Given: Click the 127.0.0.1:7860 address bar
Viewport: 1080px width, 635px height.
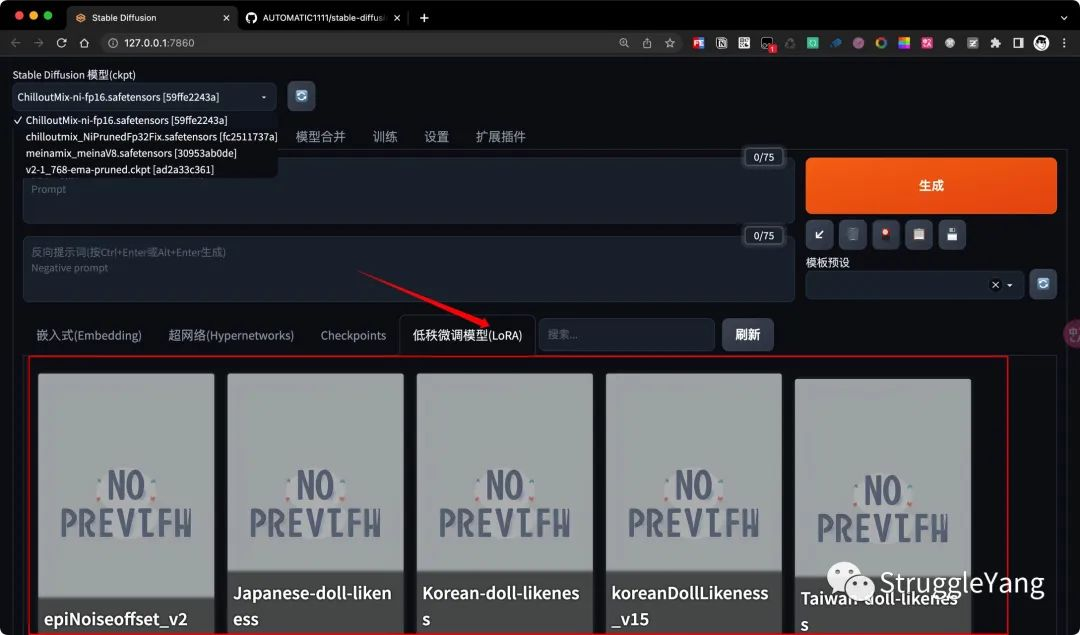Looking at the screenshot, I should point(358,43).
